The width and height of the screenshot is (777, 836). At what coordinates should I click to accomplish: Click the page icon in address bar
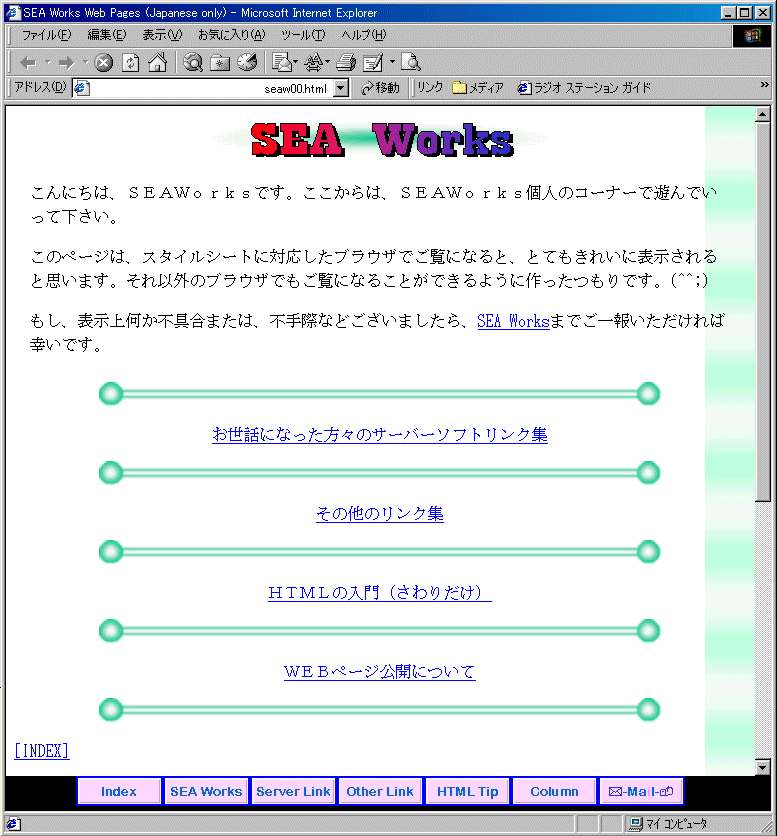81,88
